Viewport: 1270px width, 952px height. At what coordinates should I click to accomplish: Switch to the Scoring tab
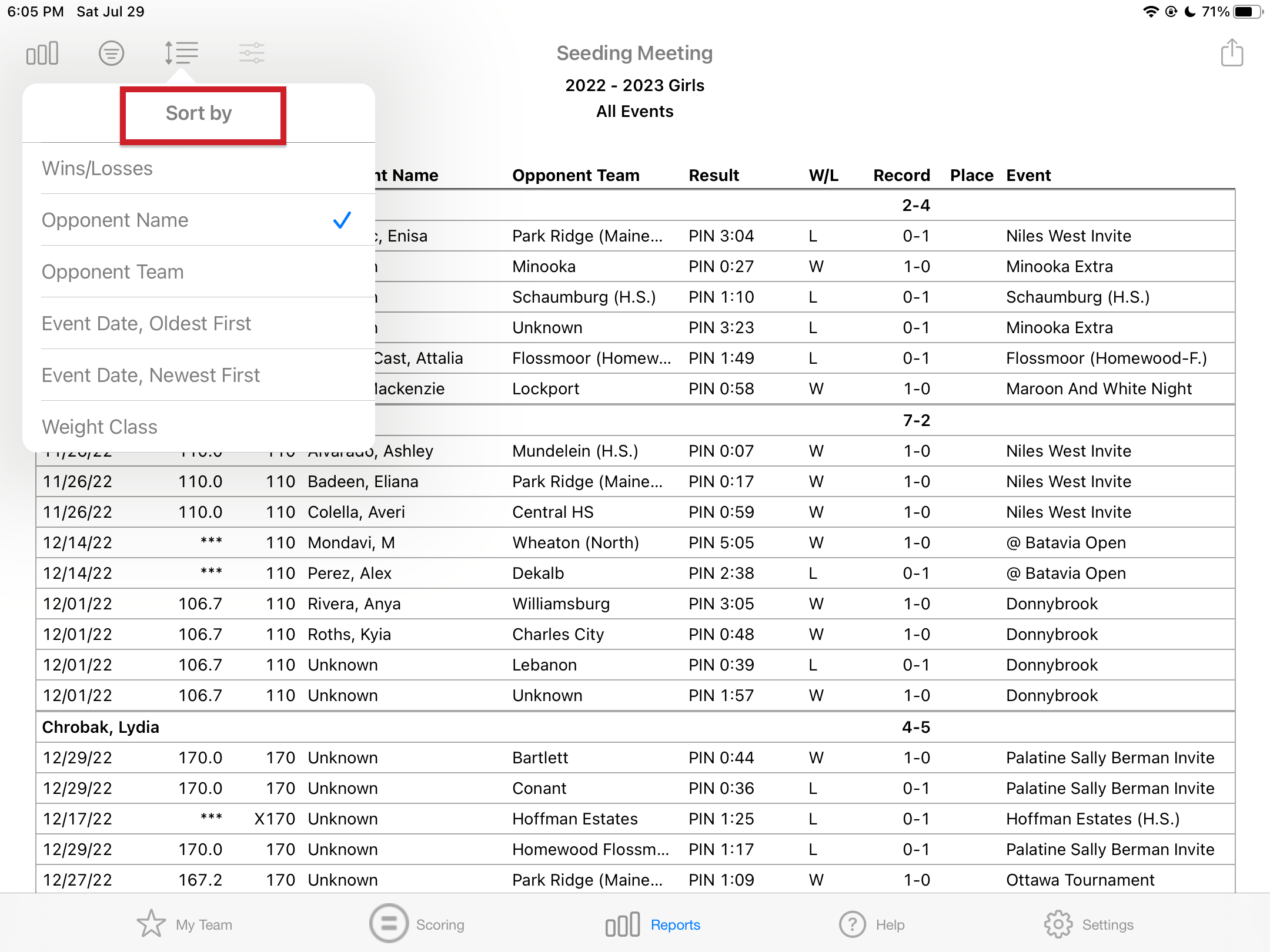[417, 924]
